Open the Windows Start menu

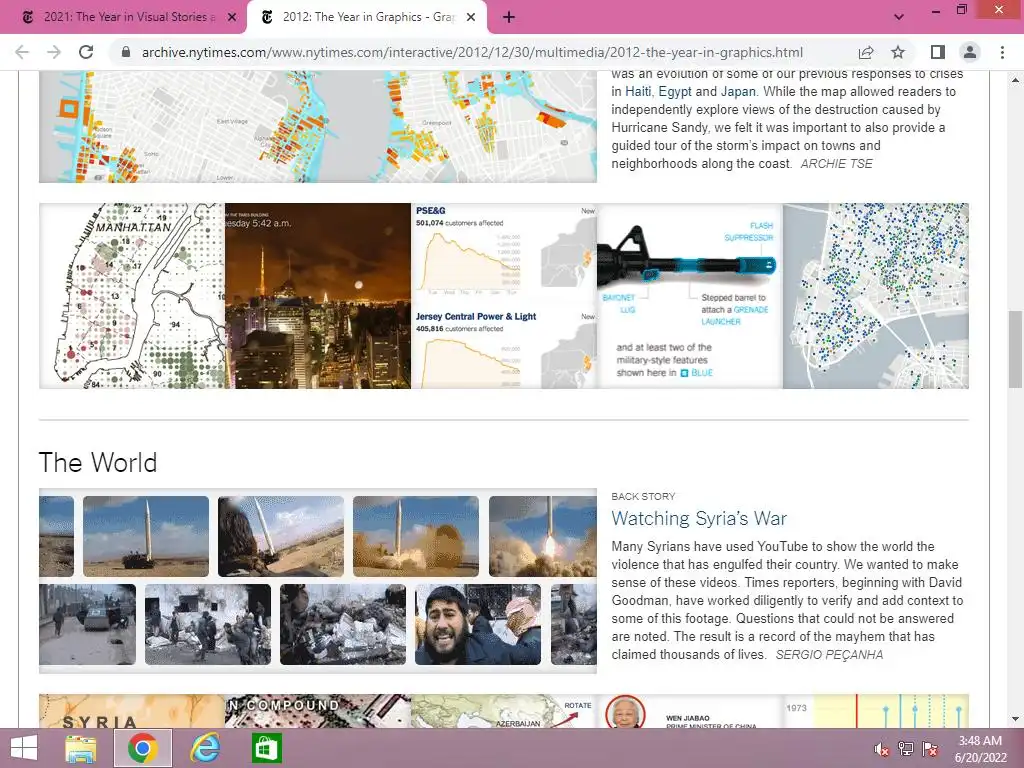click(24, 748)
